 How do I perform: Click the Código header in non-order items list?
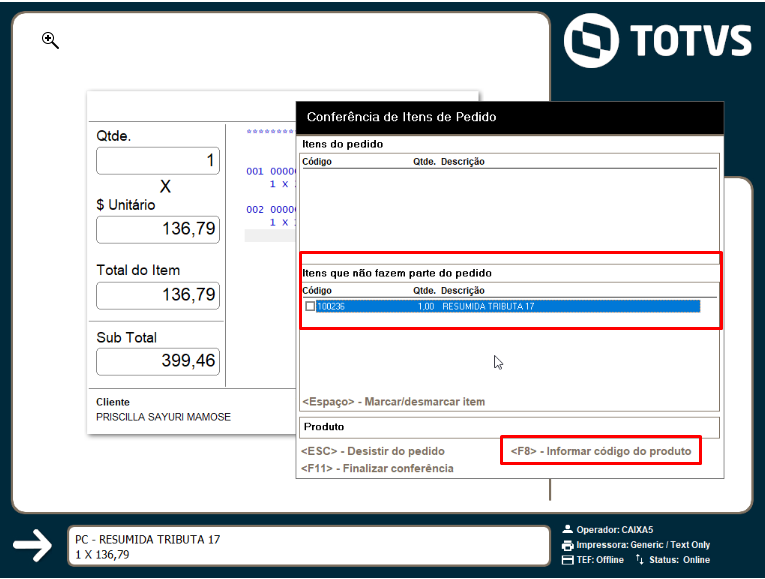tap(317, 291)
